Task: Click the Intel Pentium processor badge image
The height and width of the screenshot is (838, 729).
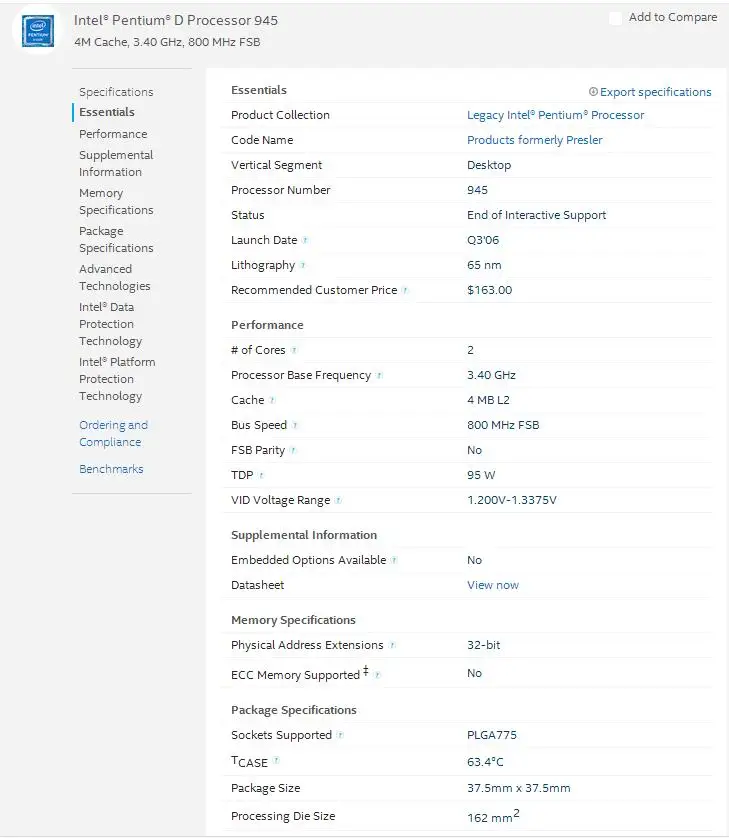Action: (37, 31)
